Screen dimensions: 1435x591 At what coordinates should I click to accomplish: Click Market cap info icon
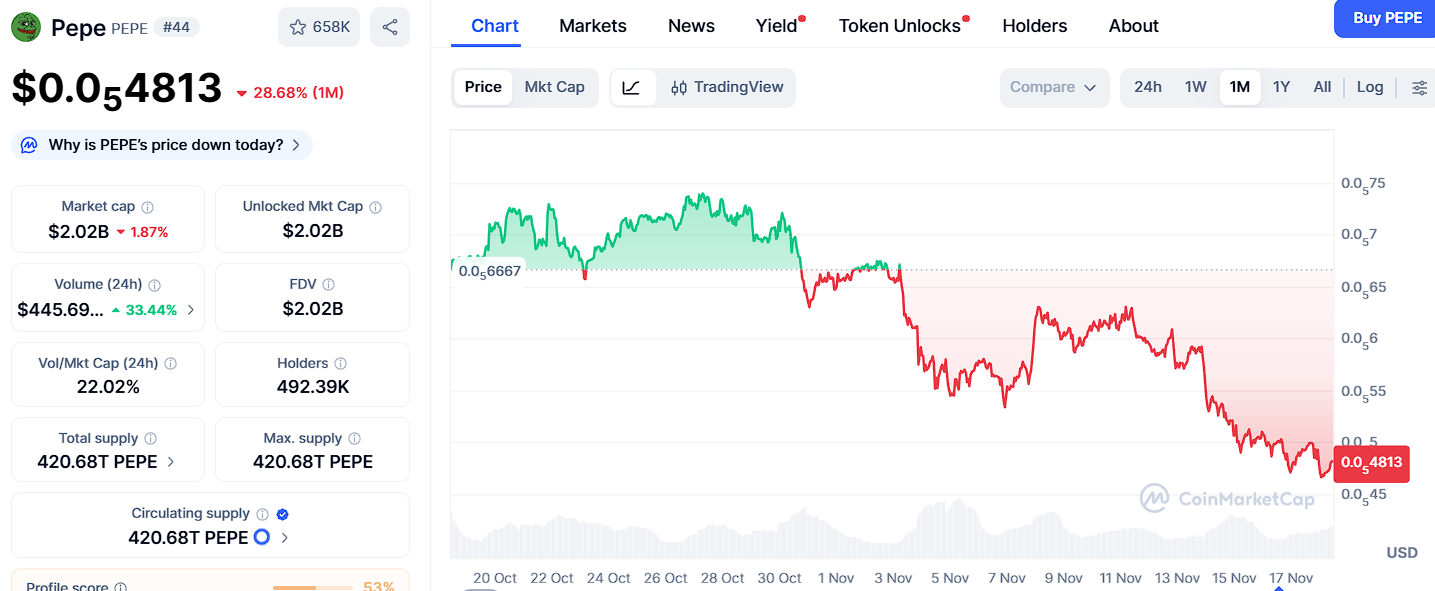(148, 207)
